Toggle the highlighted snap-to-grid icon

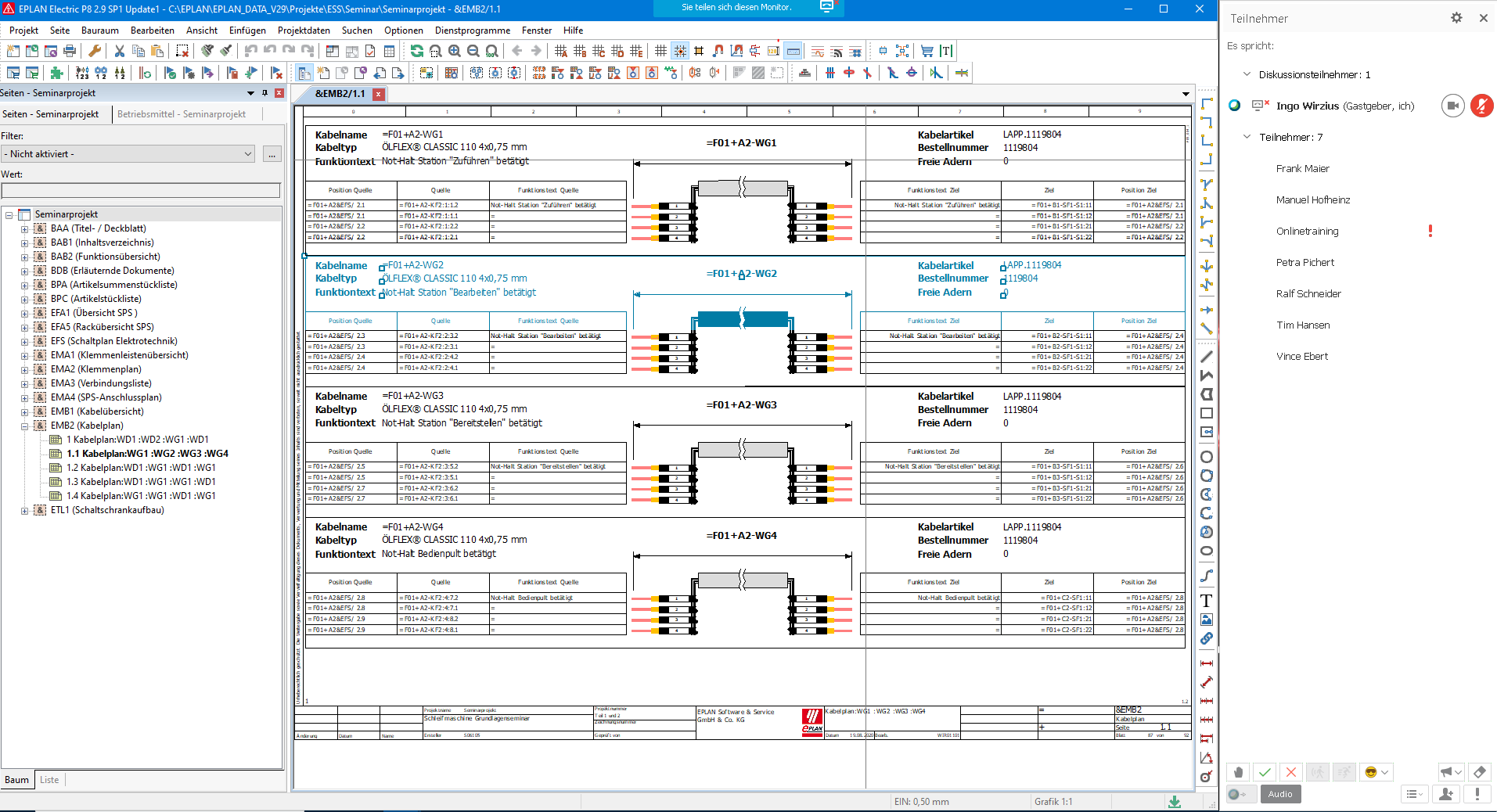pyautogui.click(x=680, y=50)
